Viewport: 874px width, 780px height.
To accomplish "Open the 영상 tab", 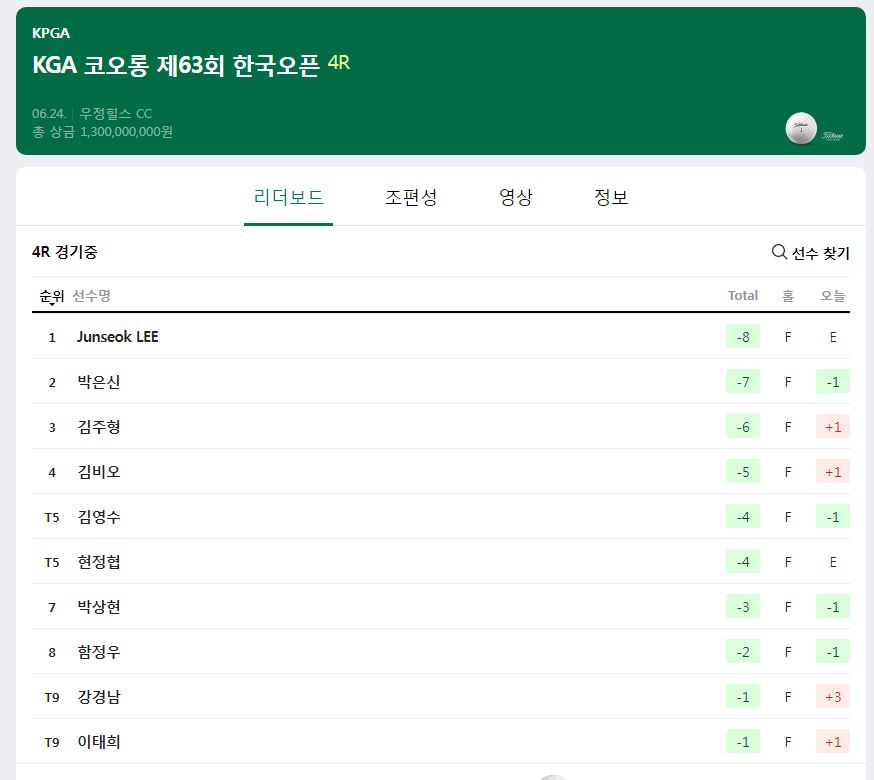I will 516,197.
